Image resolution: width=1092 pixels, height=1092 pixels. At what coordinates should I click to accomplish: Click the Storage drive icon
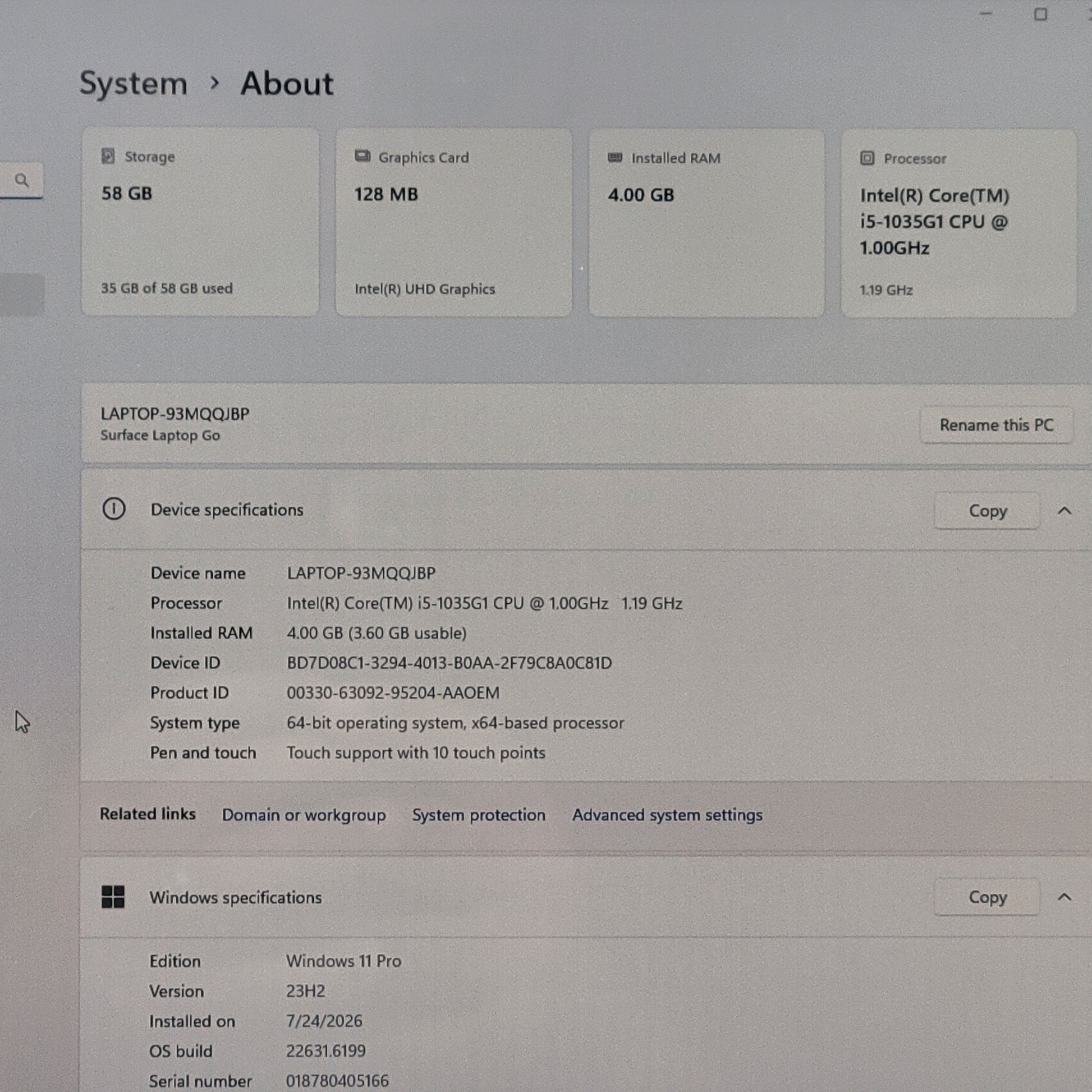tap(108, 156)
